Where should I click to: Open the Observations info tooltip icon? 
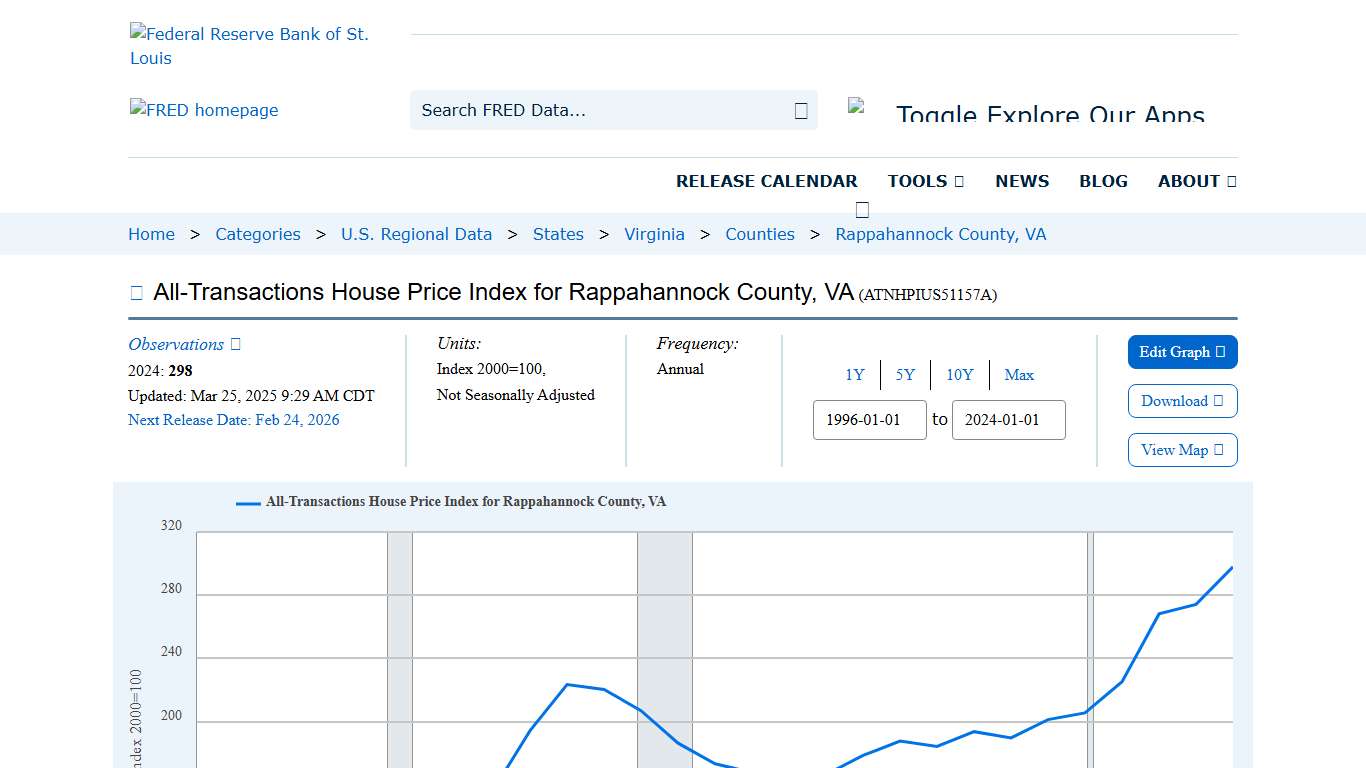[234, 344]
